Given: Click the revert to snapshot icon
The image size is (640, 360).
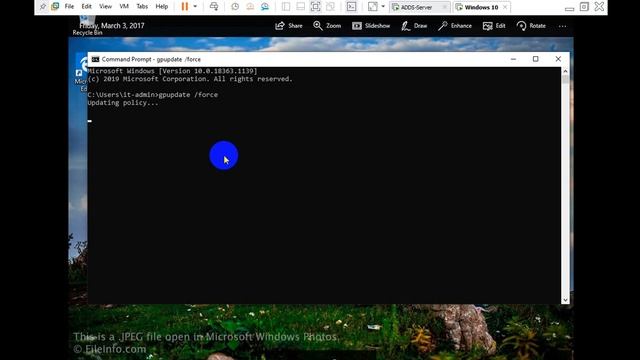Looking at the screenshot, I should 250,7.
